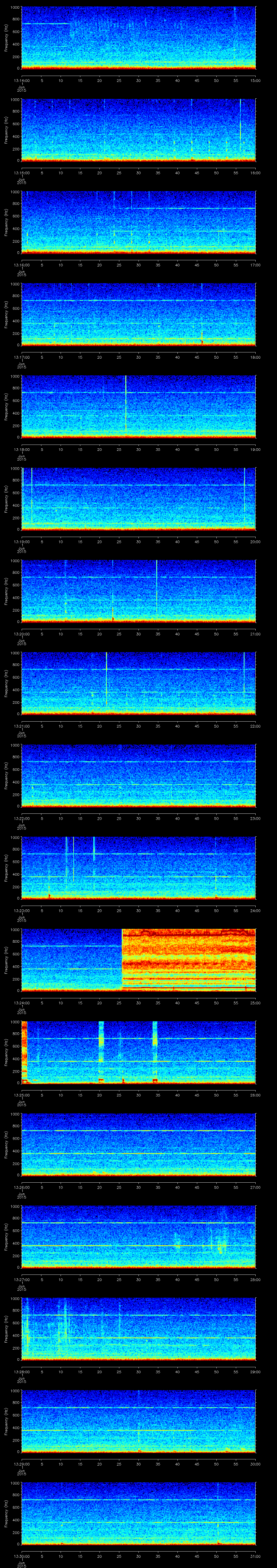277x1568 pixels.
Task: Click the 13:18:00 start time label
Action: pyautogui.click(x=21, y=449)
